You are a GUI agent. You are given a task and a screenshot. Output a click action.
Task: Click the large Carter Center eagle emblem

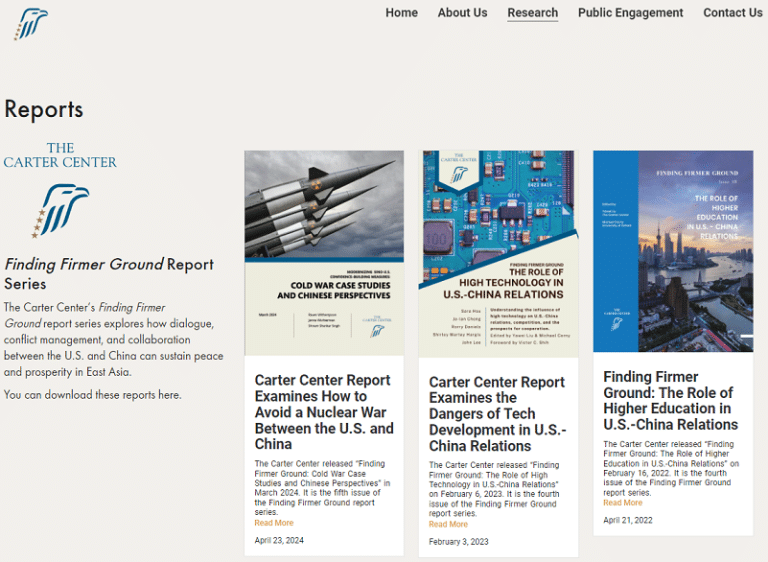[60, 211]
